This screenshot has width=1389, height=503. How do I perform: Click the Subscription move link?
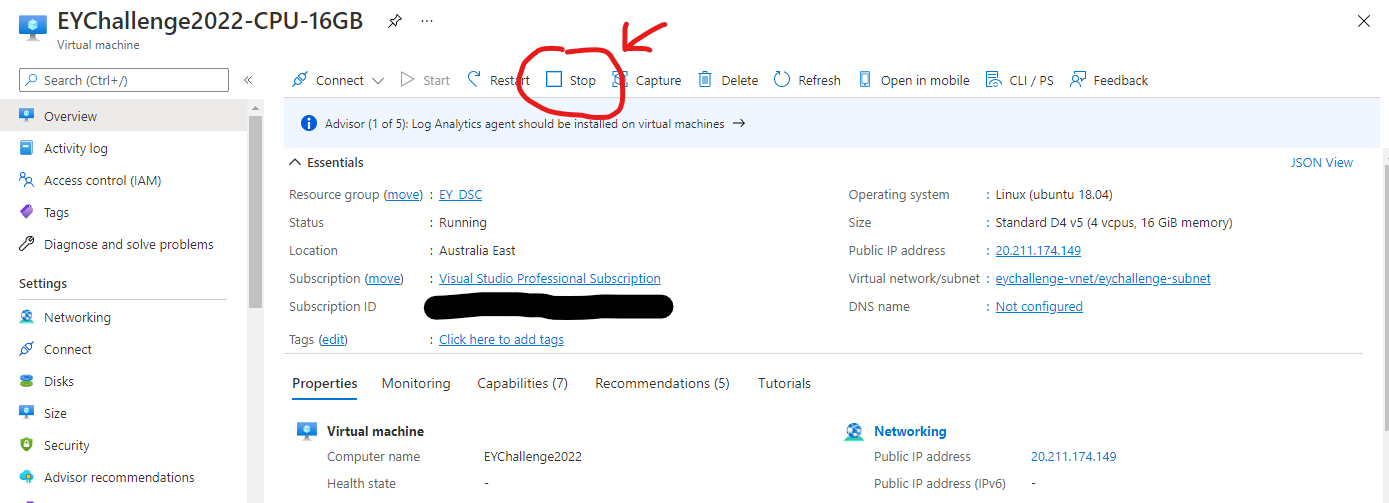click(x=385, y=279)
